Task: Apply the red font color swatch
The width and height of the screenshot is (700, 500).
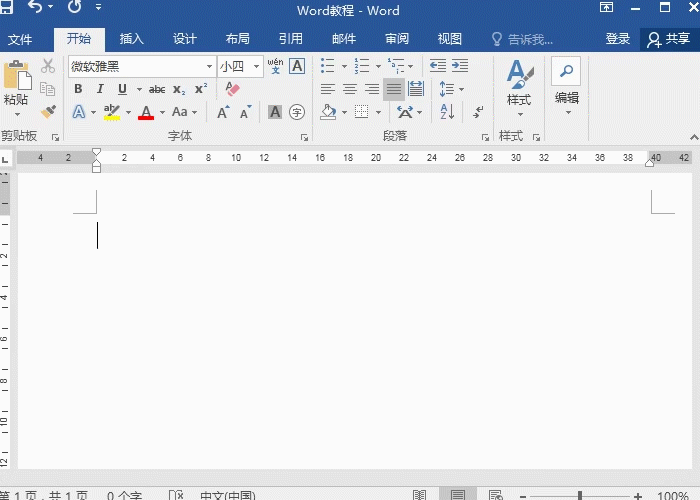Action: click(146, 112)
